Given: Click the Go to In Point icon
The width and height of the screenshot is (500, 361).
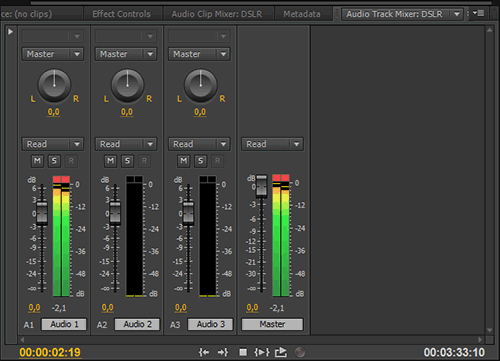Looking at the screenshot, I should click(x=204, y=352).
